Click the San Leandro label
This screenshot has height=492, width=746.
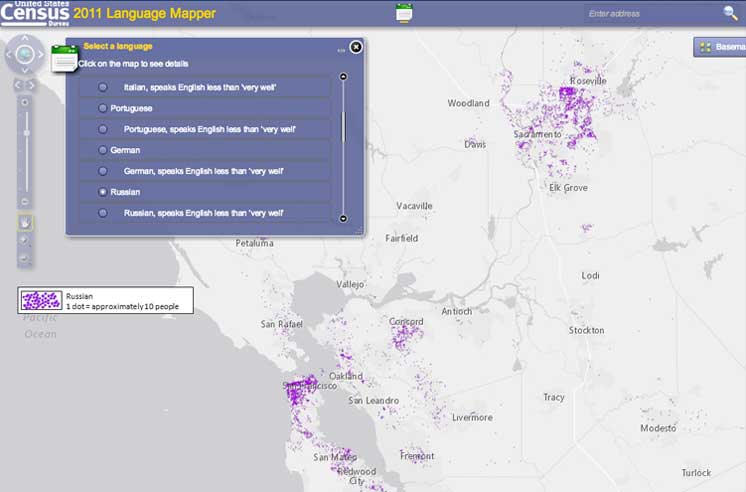coord(373,401)
